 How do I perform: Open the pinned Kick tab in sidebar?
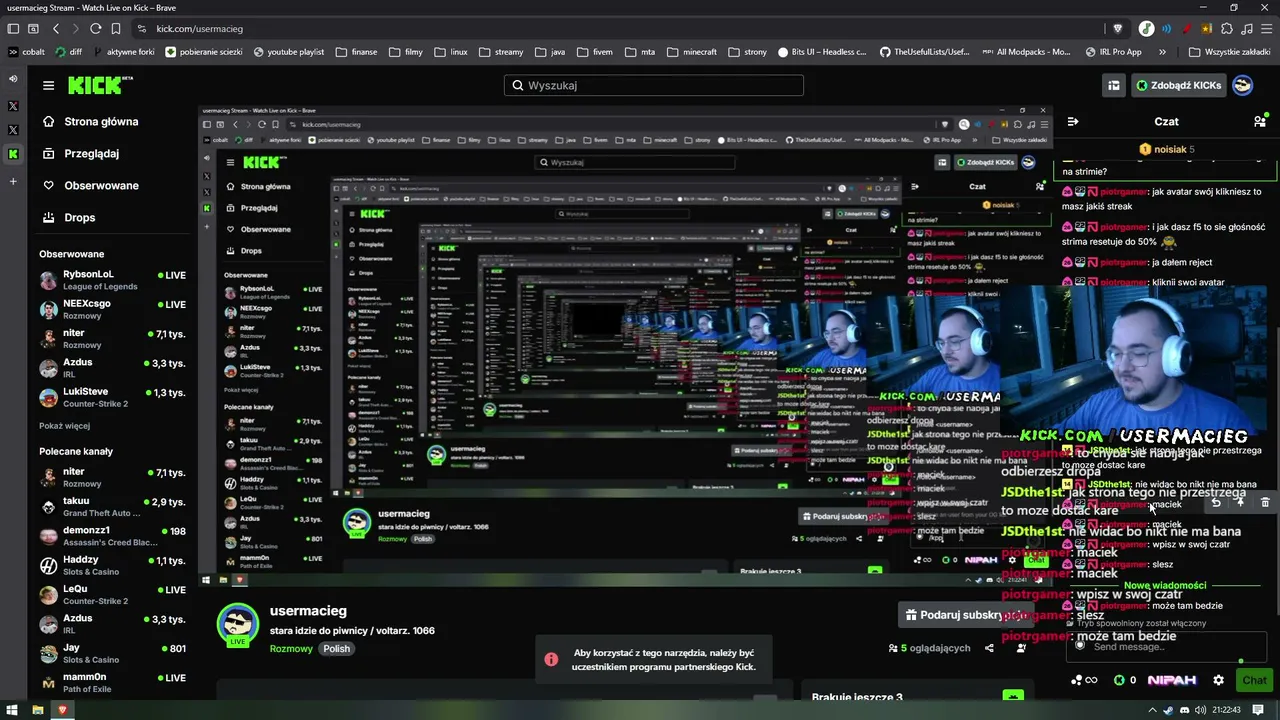(13, 154)
